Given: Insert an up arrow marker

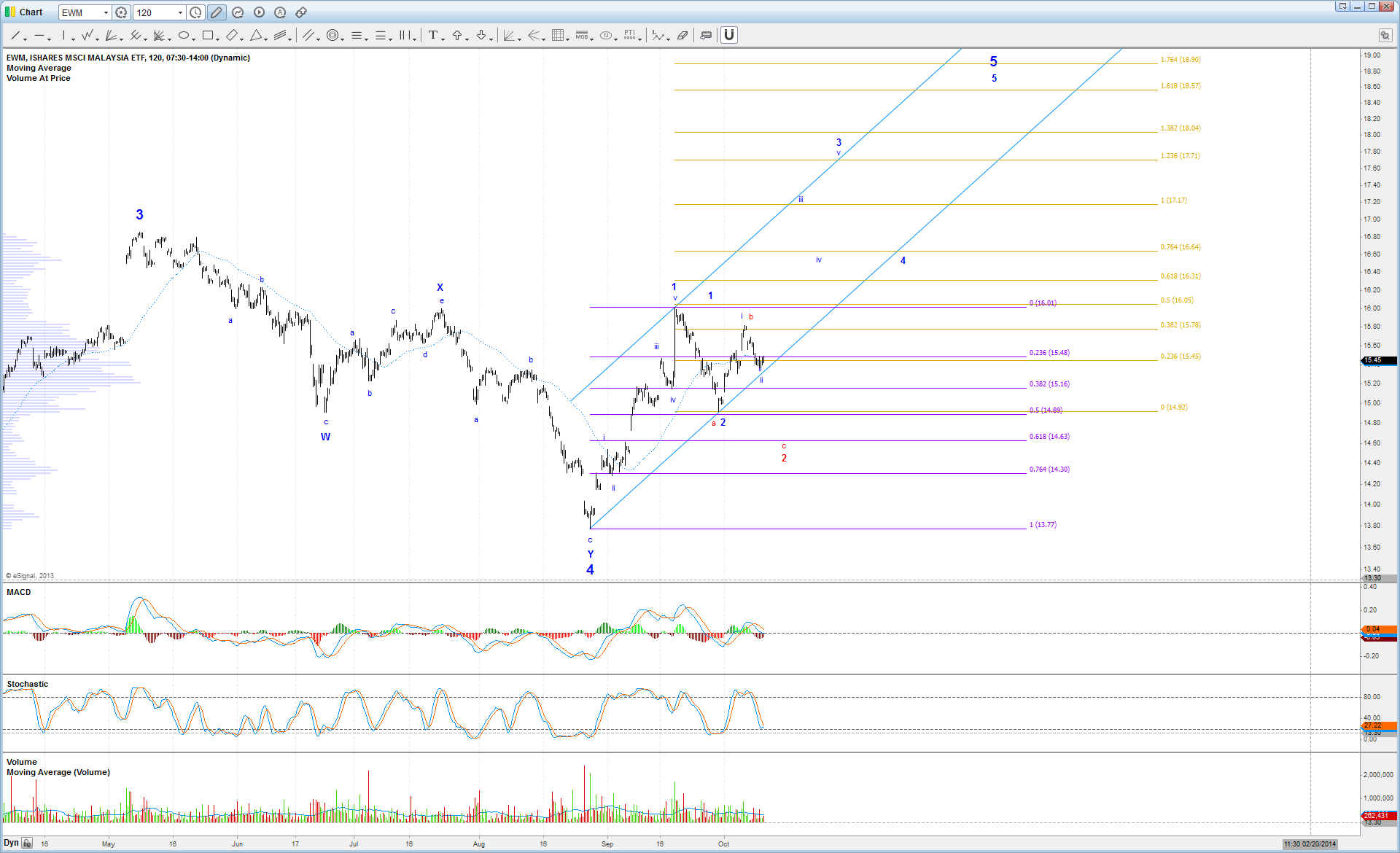Looking at the screenshot, I should [457, 35].
